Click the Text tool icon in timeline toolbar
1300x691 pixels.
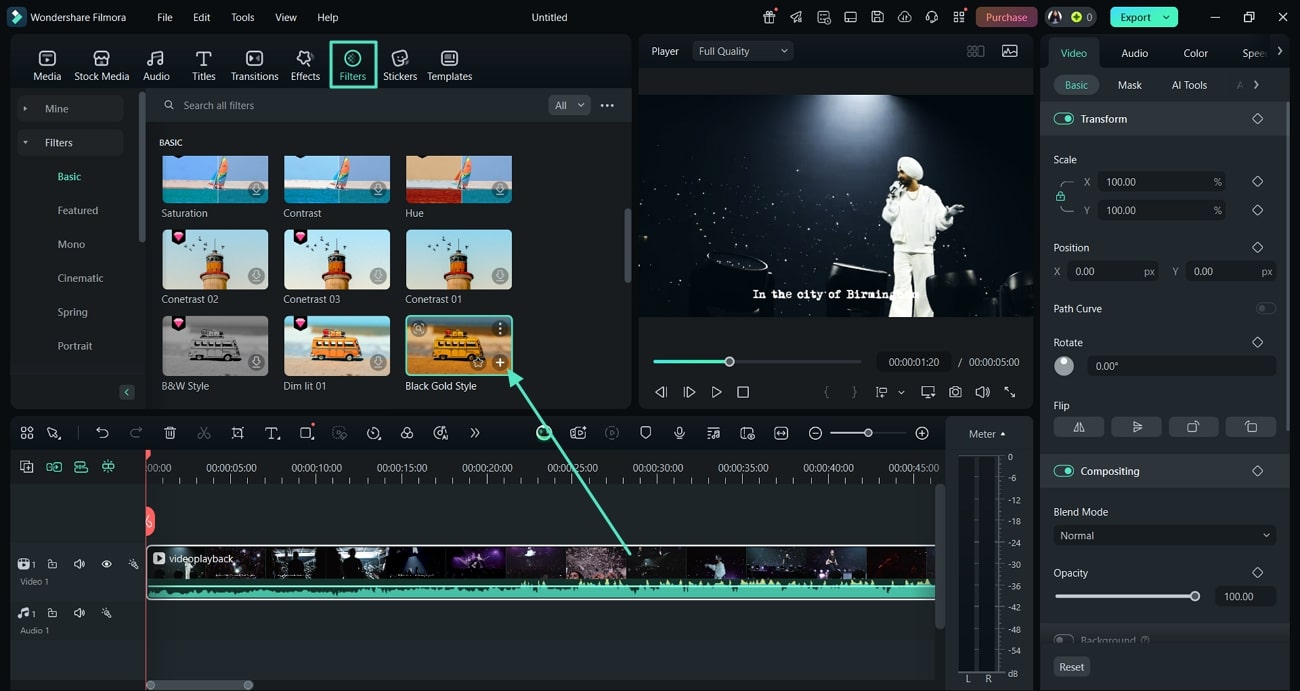tap(272, 433)
